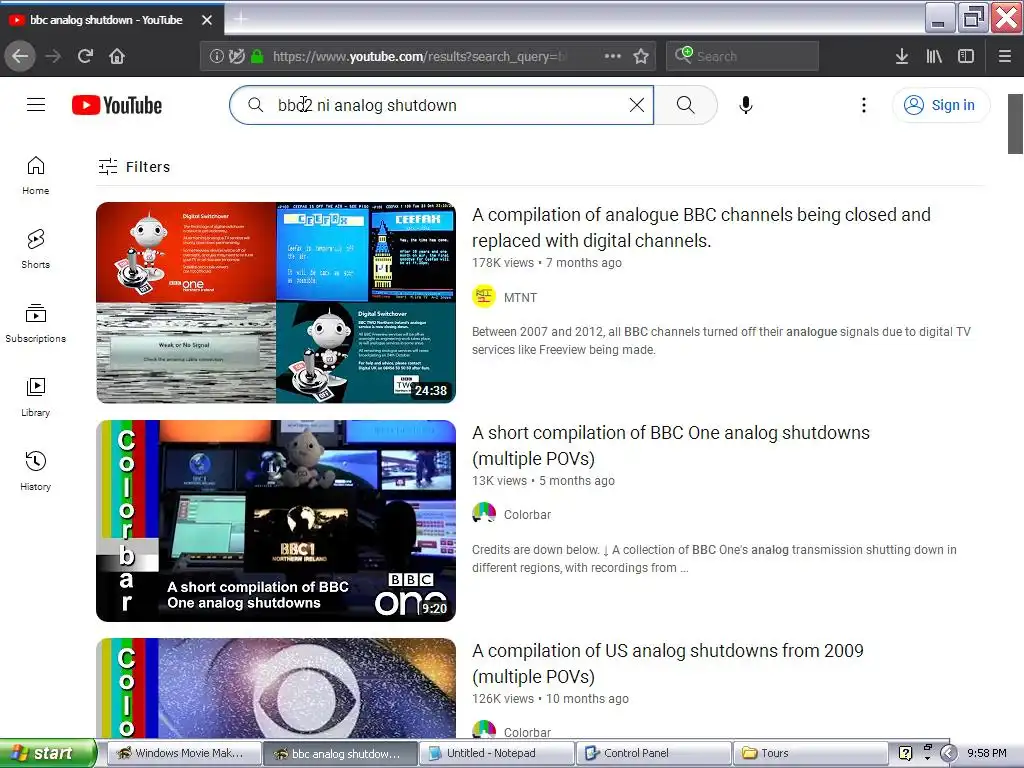
Task: Click the help question-mark tray icon
Action: 905,753
